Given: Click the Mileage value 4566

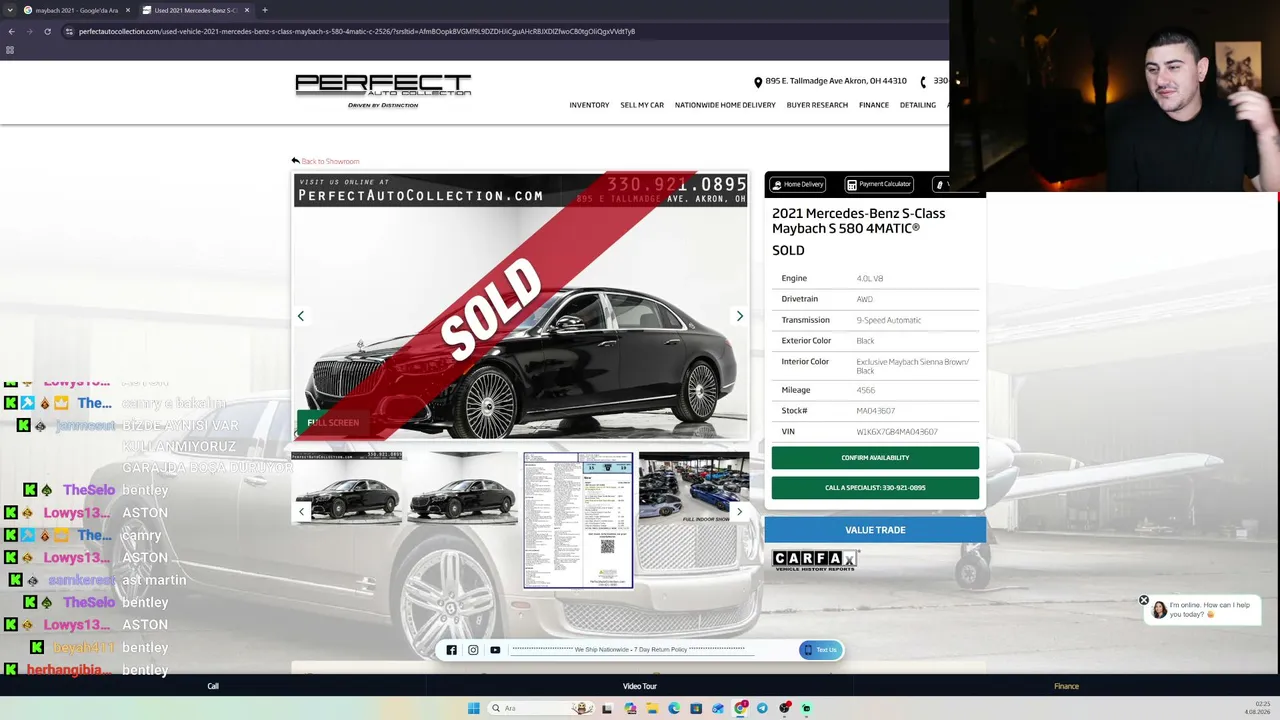Looking at the screenshot, I should click(866, 390).
